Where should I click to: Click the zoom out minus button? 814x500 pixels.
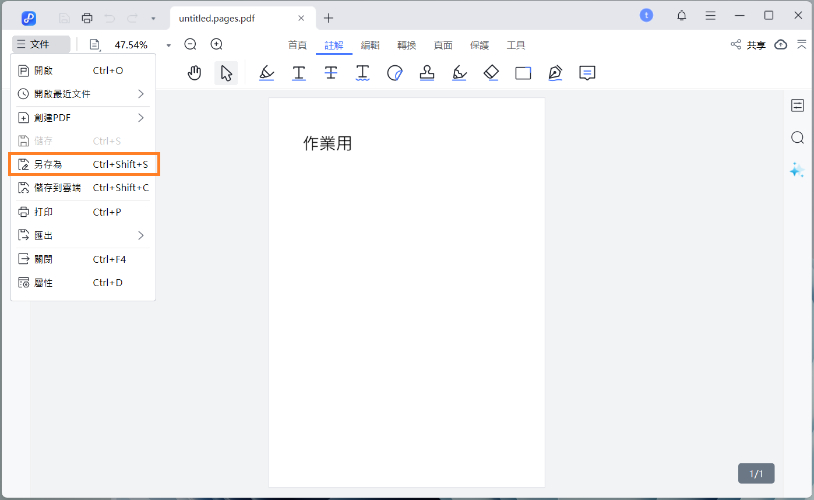point(191,45)
